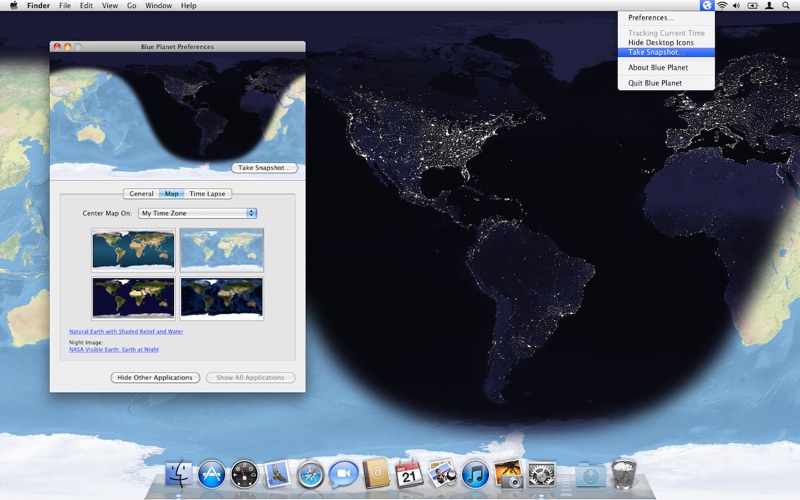Launch Safari from the dock
The width and height of the screenshot is (800, 500).
pos(310,473)
